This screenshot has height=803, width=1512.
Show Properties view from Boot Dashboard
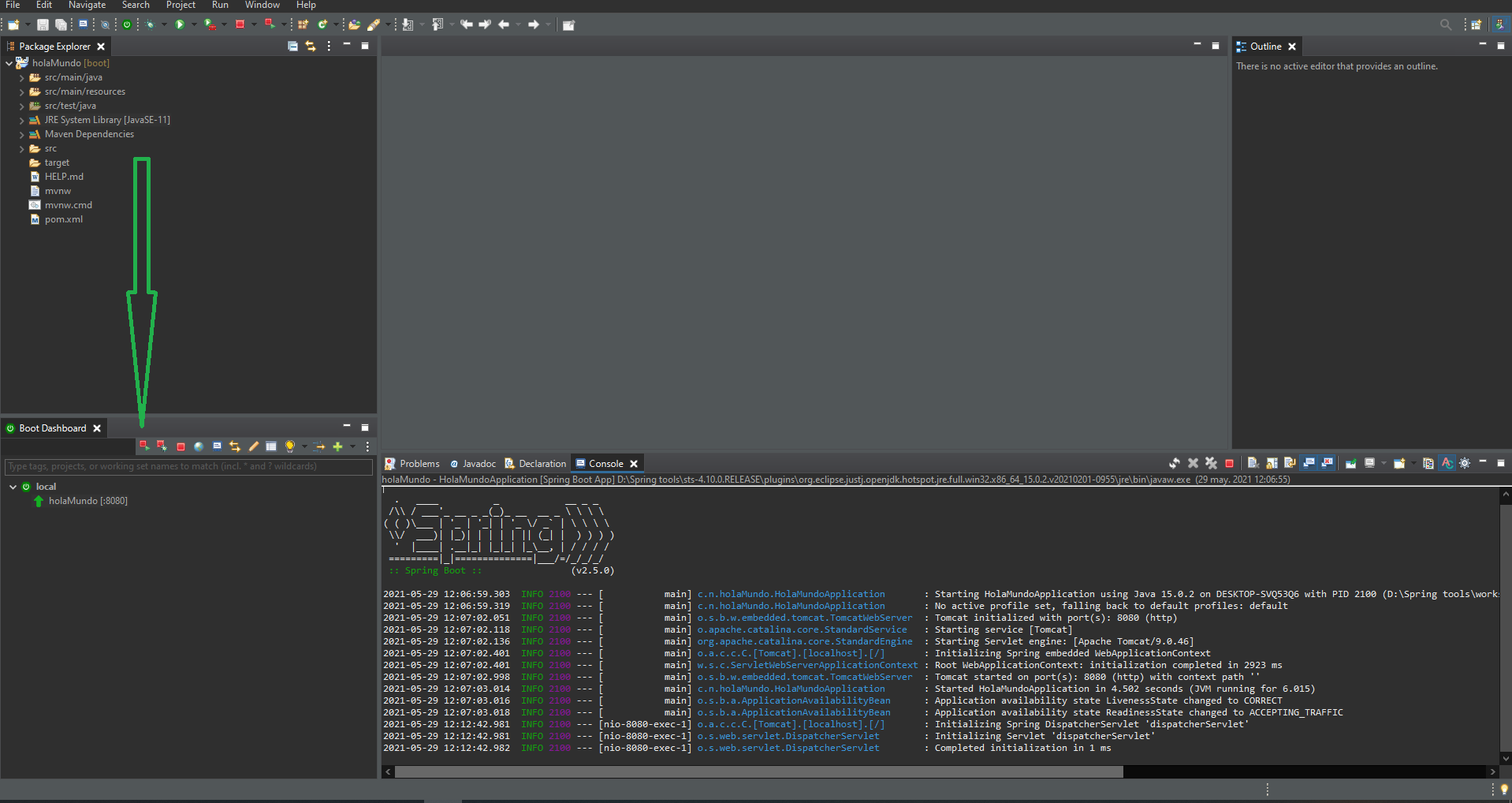click(x=271, y=446)
